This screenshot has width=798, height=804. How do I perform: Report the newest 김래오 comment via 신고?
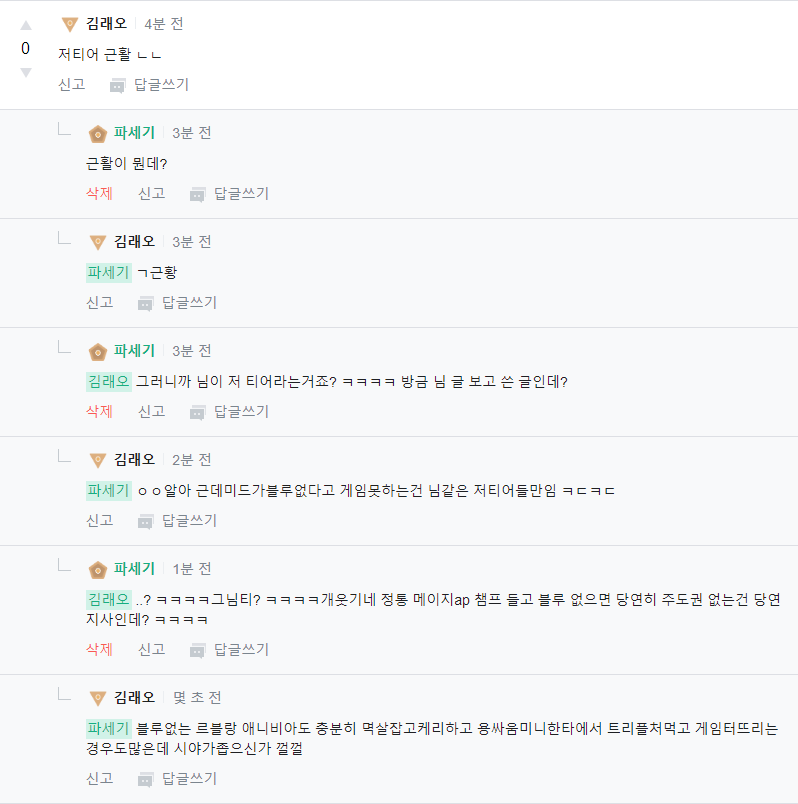pyautogui.click(x=98, y=778)
